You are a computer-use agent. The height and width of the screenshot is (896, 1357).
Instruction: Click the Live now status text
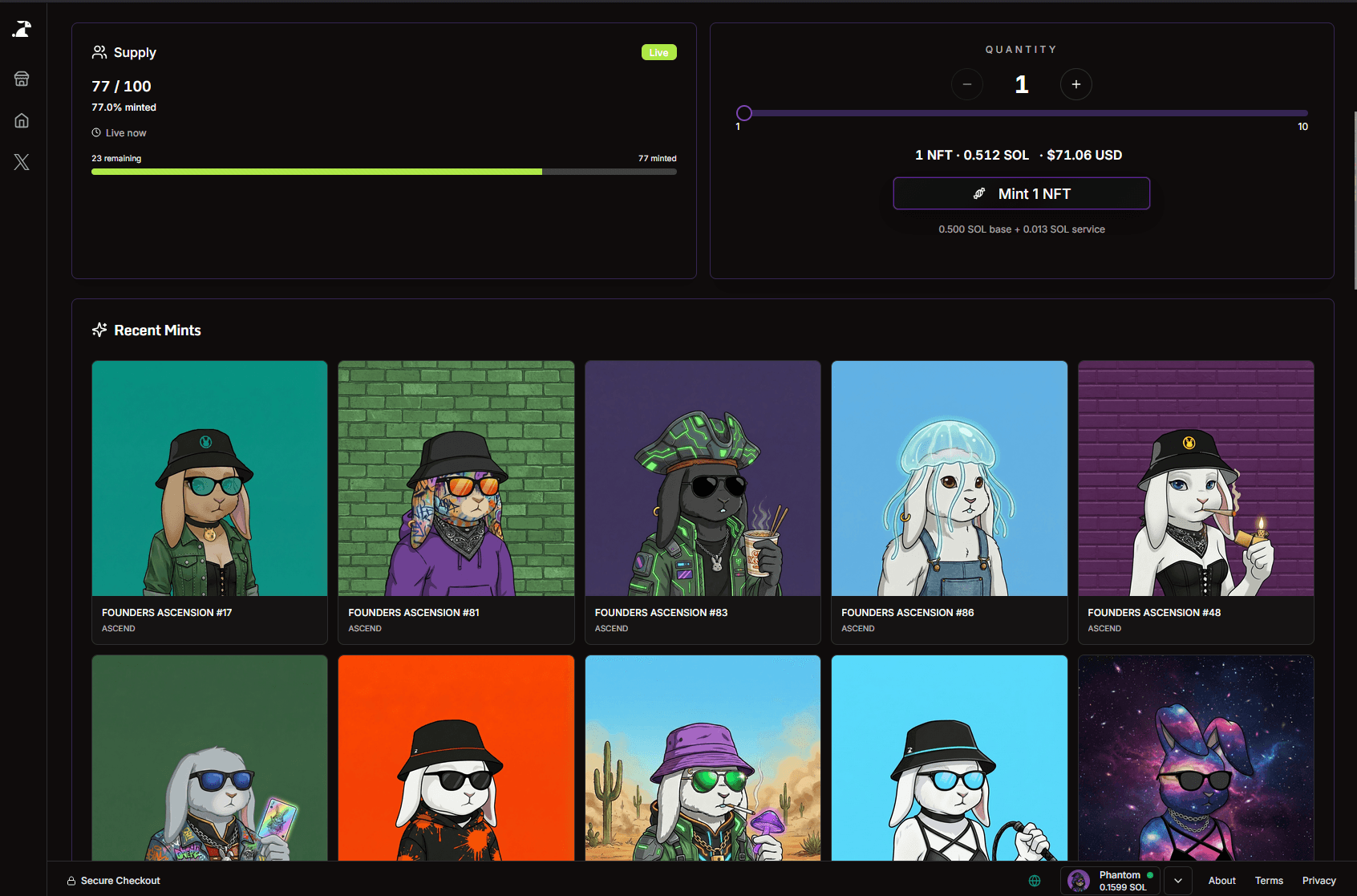pos(126,132)
